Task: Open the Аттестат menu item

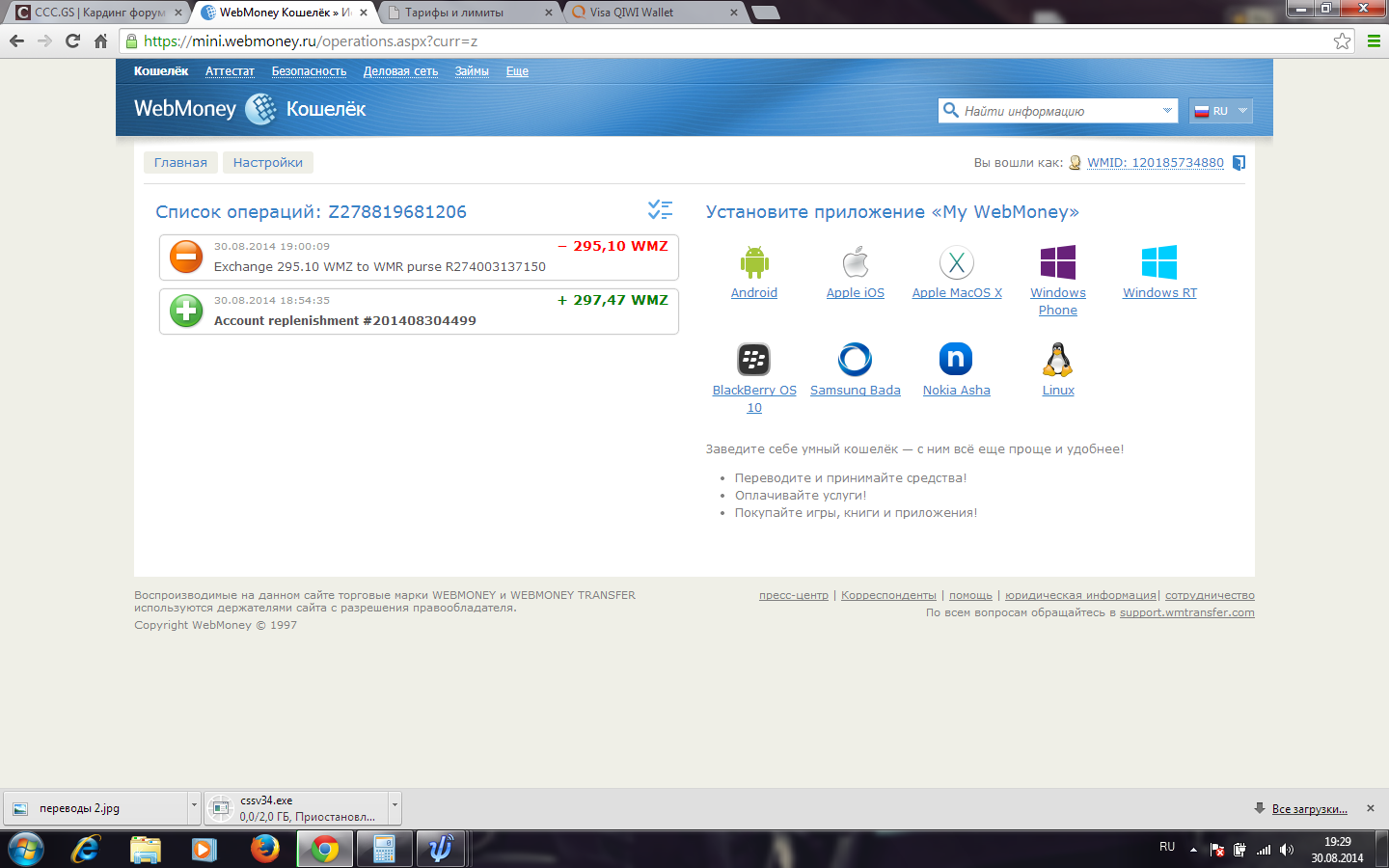Action: [230, 71]
